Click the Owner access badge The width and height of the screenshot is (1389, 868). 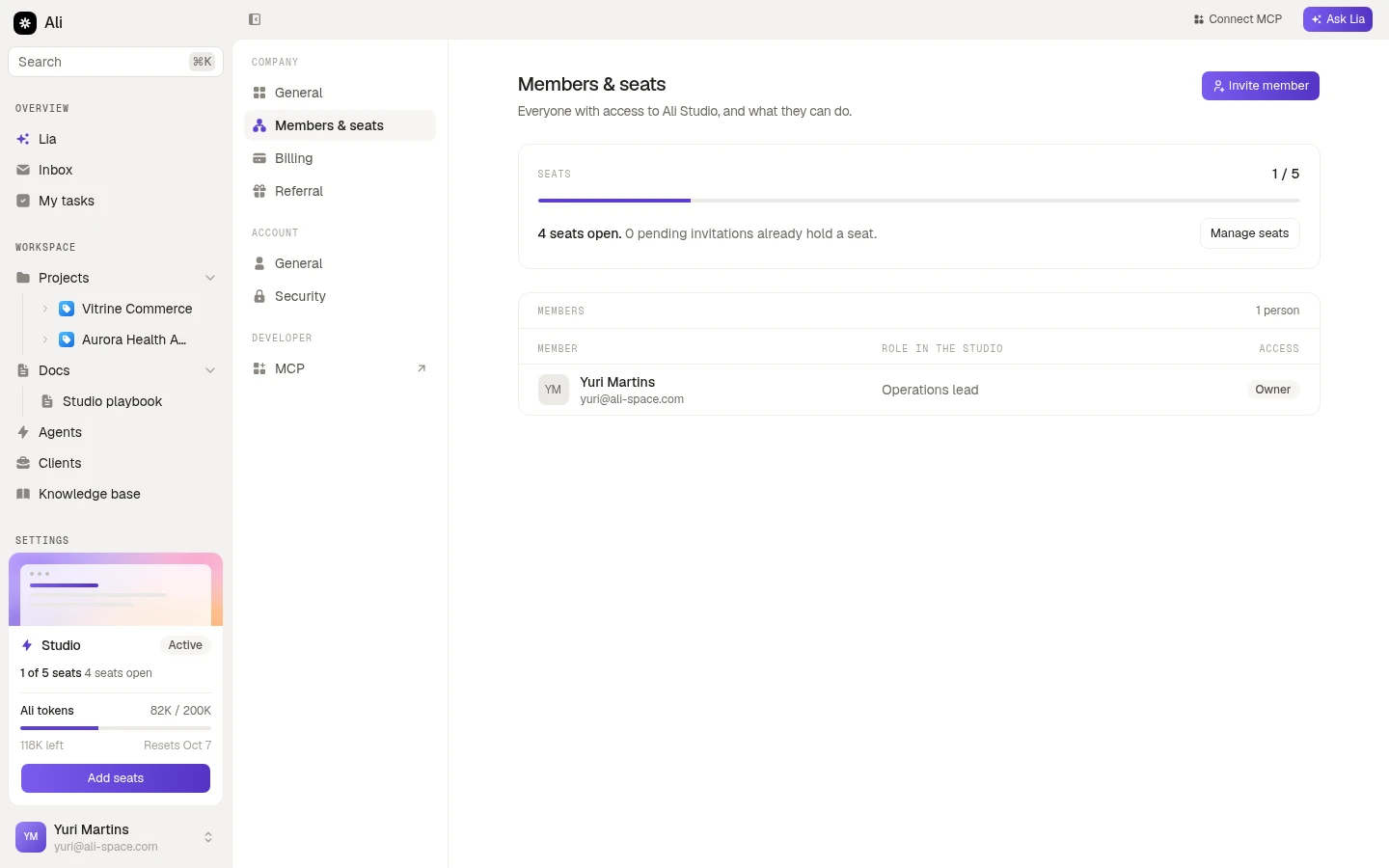[x=1272, y=390]
